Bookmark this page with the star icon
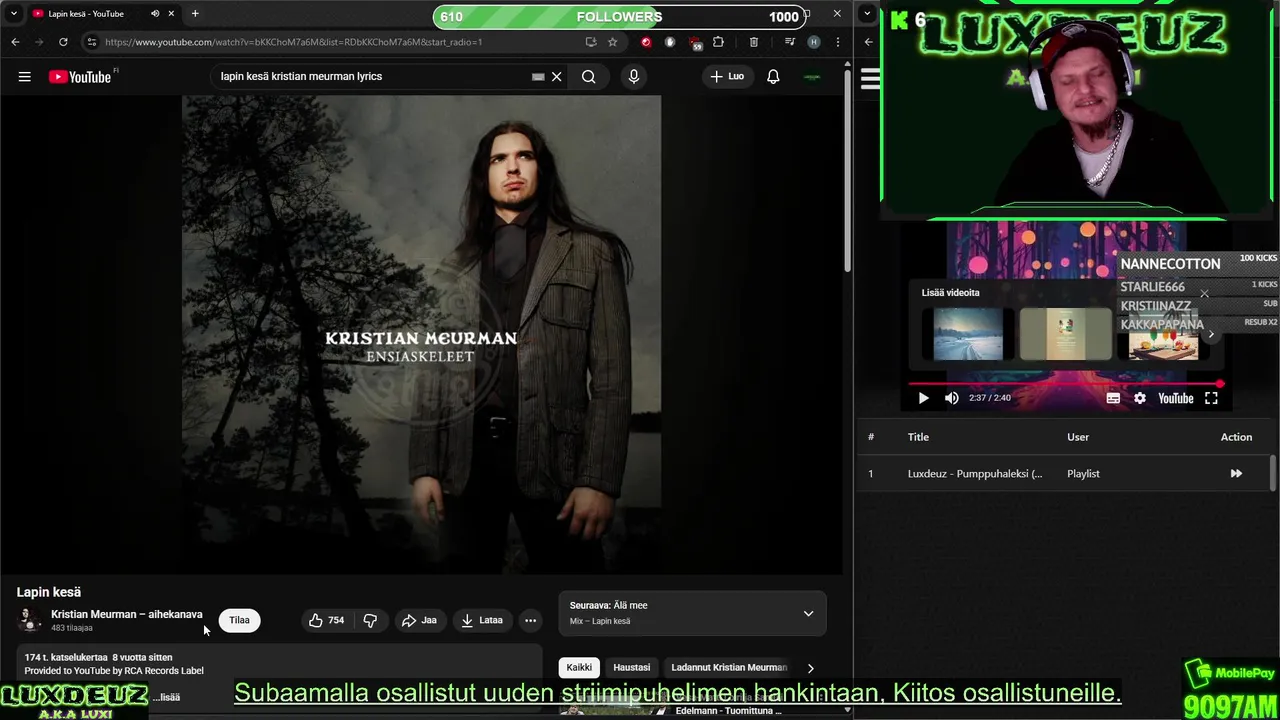 (612, 42)
